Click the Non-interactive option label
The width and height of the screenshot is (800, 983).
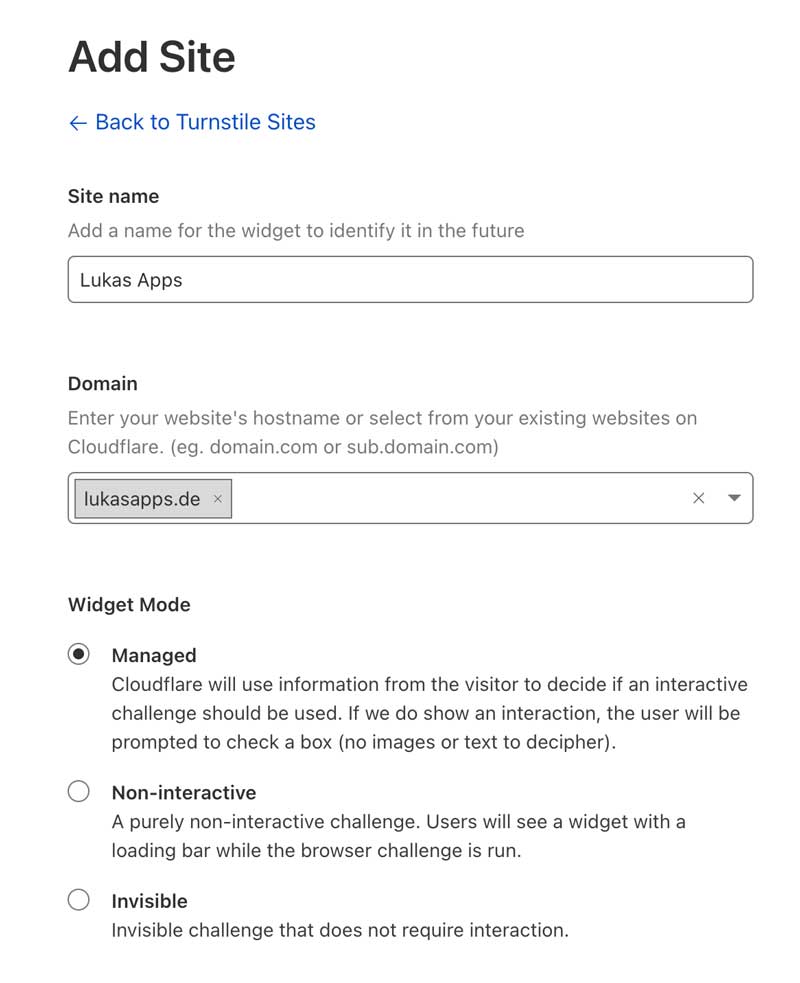[x=184, y=792]
